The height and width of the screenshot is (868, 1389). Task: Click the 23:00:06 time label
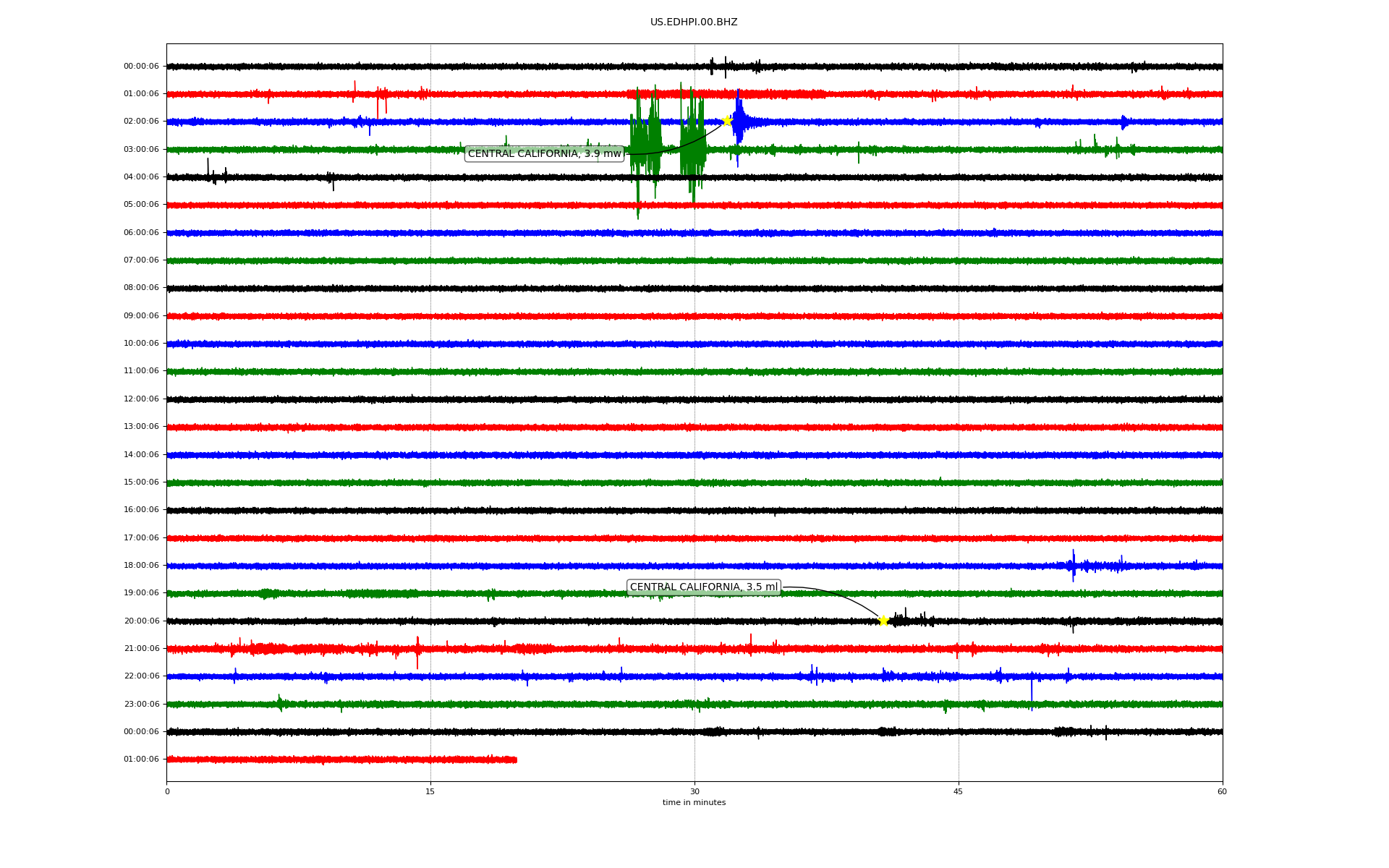click(141, 705)
